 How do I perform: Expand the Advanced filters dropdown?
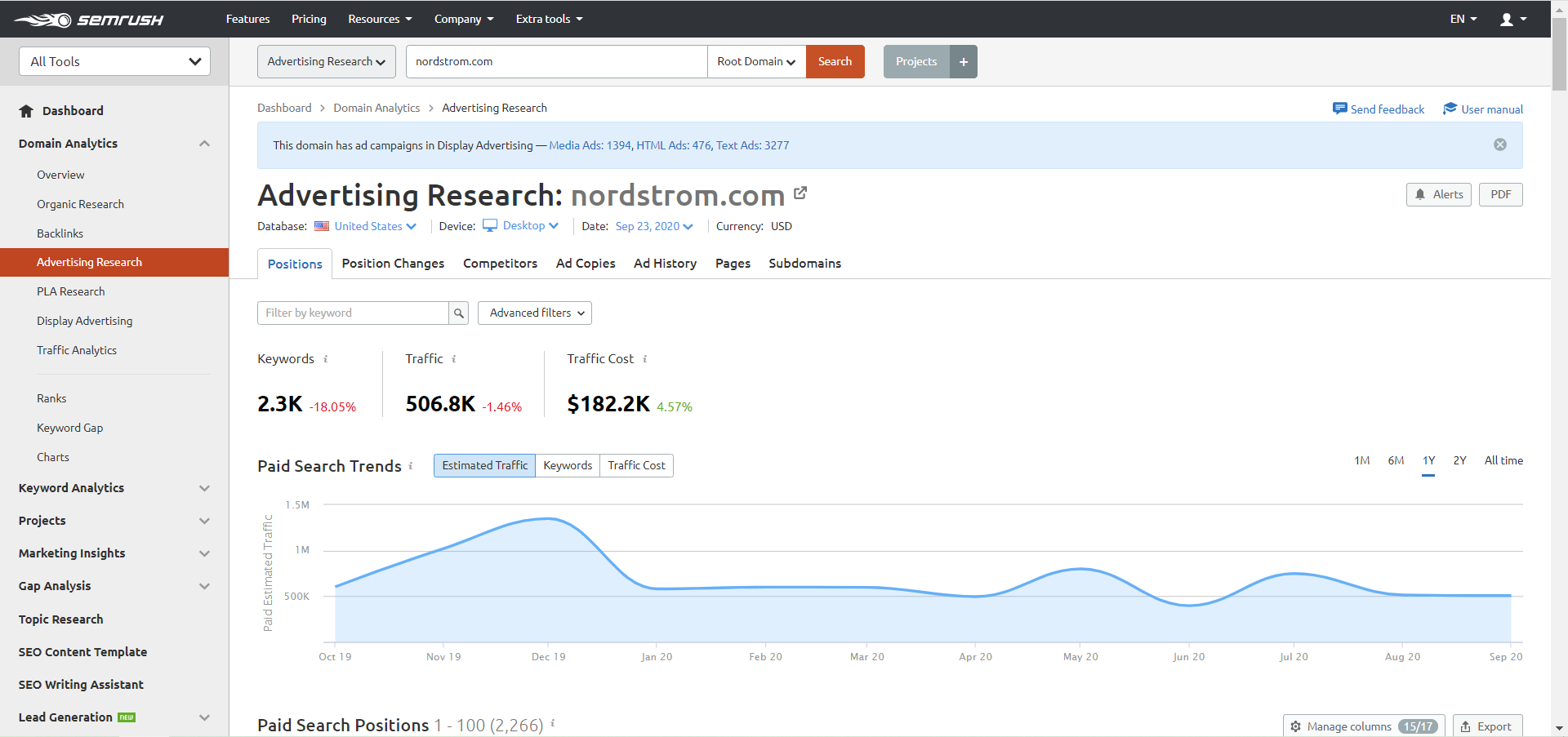tap(535, 313)
